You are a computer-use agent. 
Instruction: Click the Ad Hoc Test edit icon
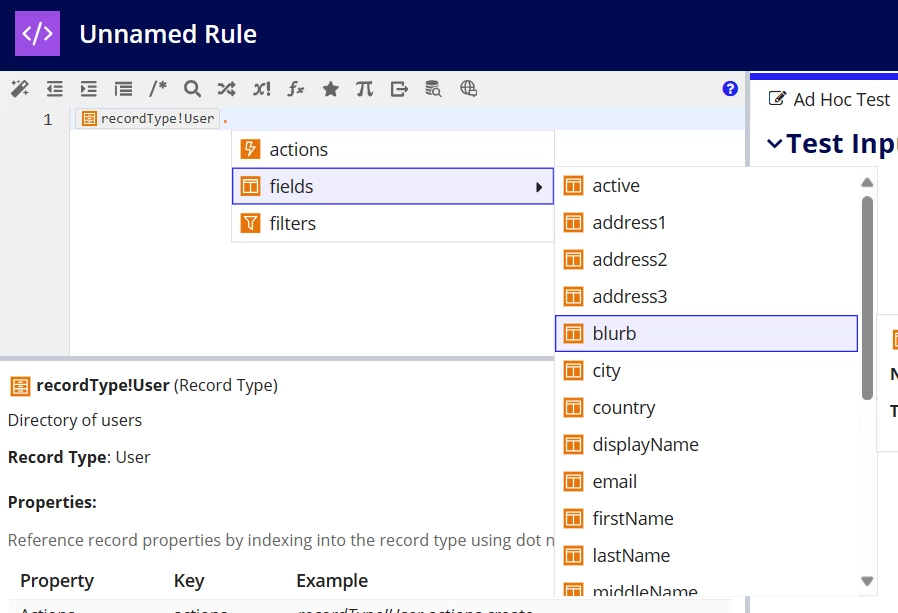[x=777, y=99]
